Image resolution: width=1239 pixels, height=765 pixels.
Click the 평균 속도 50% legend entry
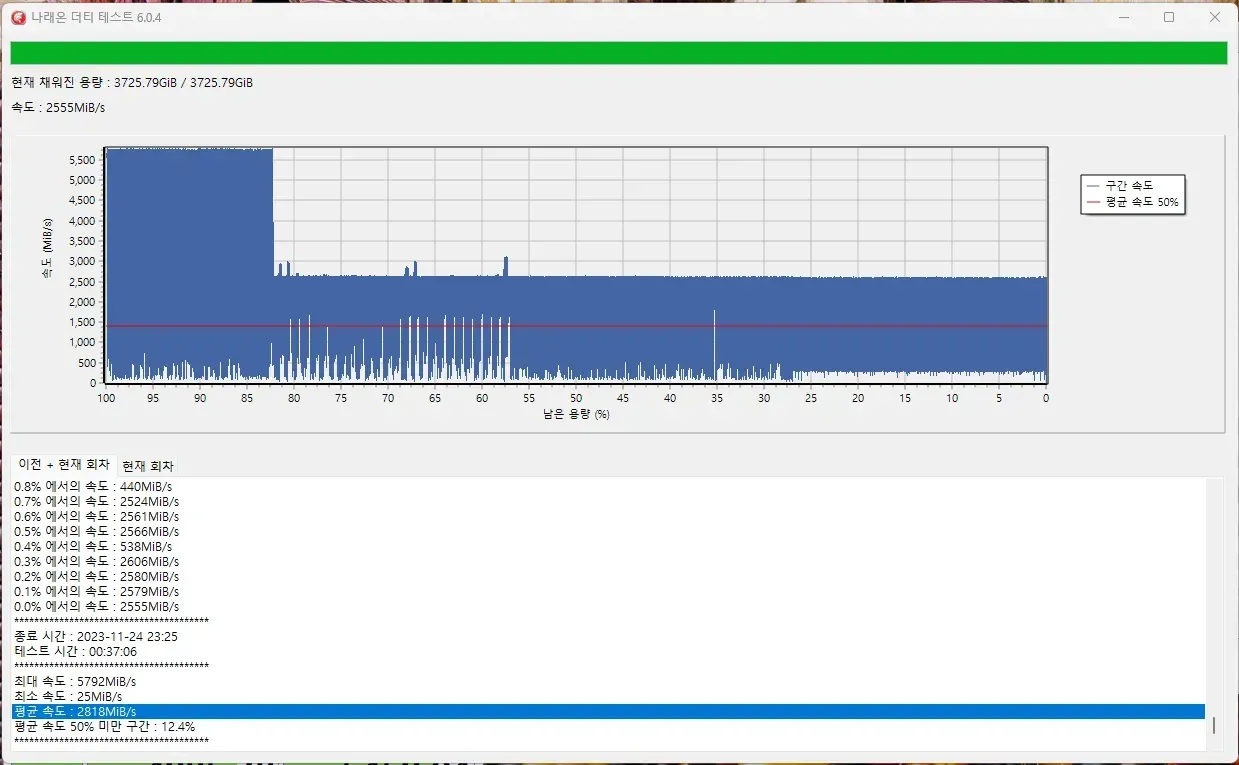tap(1132, 202)
